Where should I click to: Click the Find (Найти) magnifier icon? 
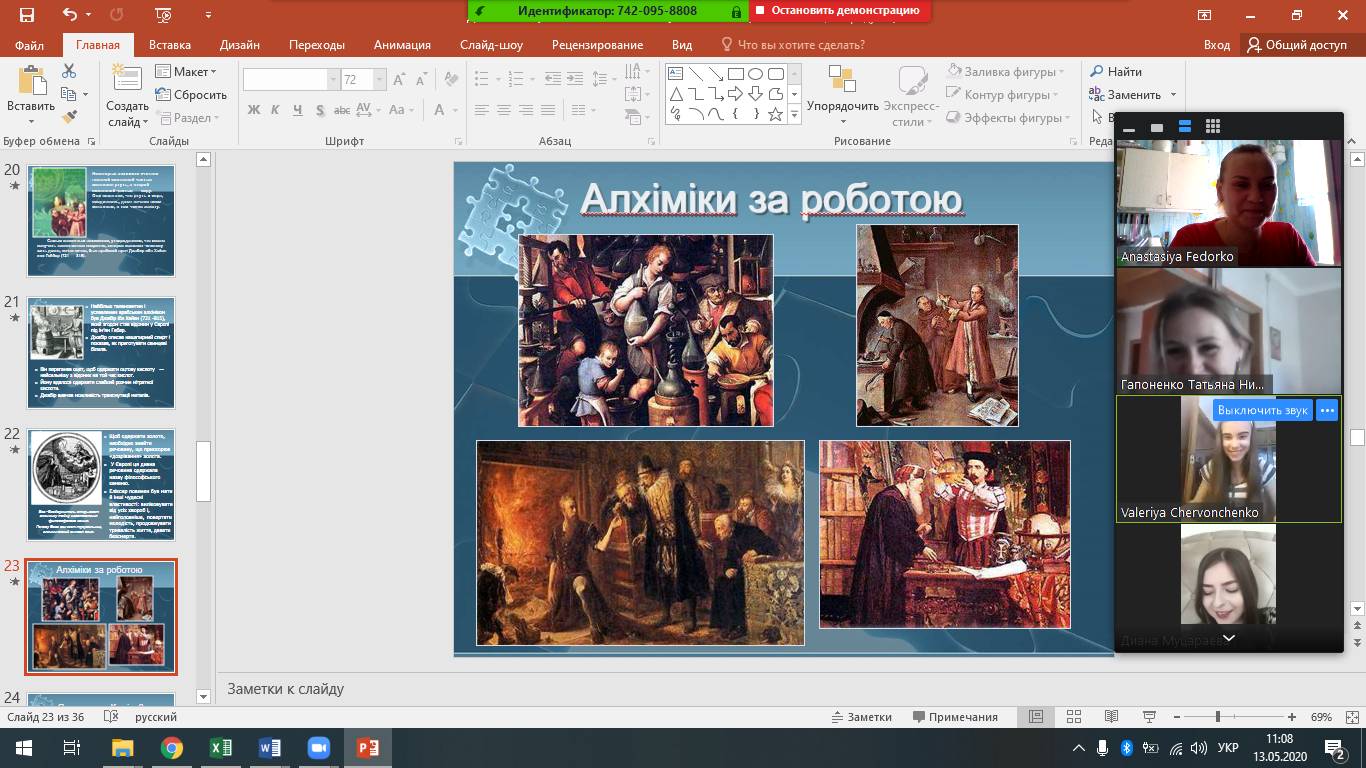coord(1097,72)
